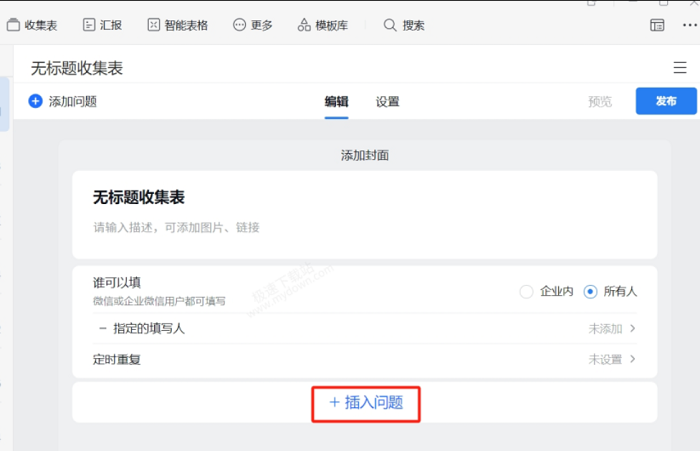Click the layout panel icon at top right
The width and height of the screenshot is (700, 451).
(x=657, y=26)
